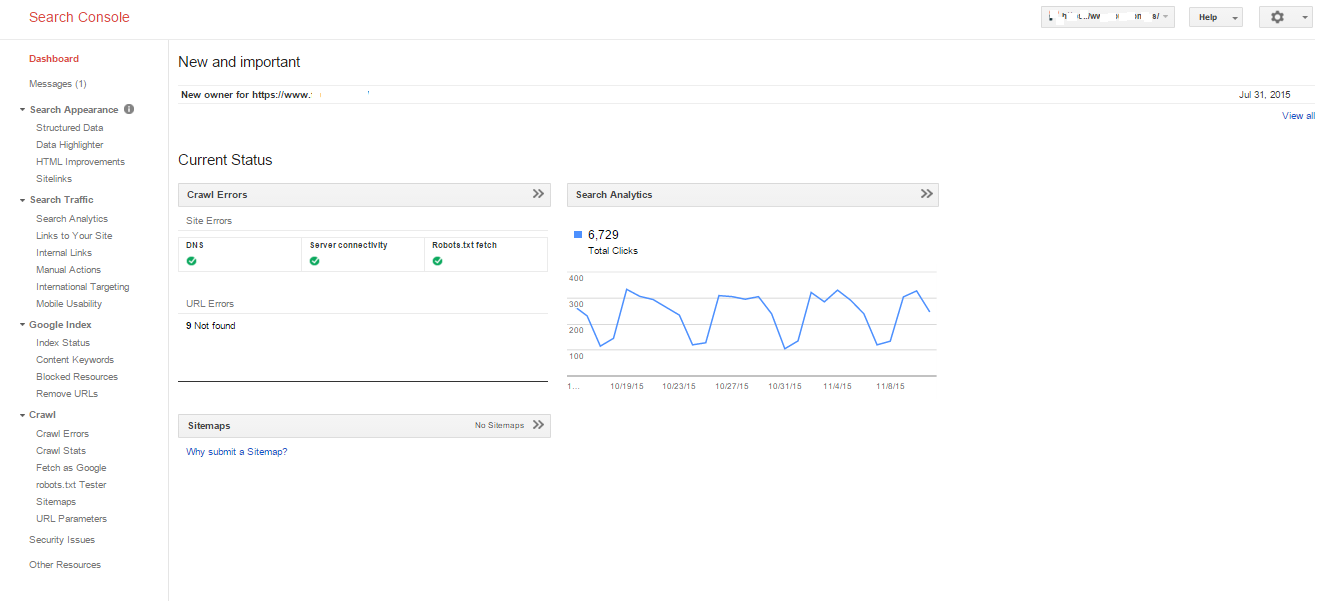This screenshot has height=601, width=1339.
Task: Open Mobile Usability
Action: pyautogui.click(x=69, y=304)
